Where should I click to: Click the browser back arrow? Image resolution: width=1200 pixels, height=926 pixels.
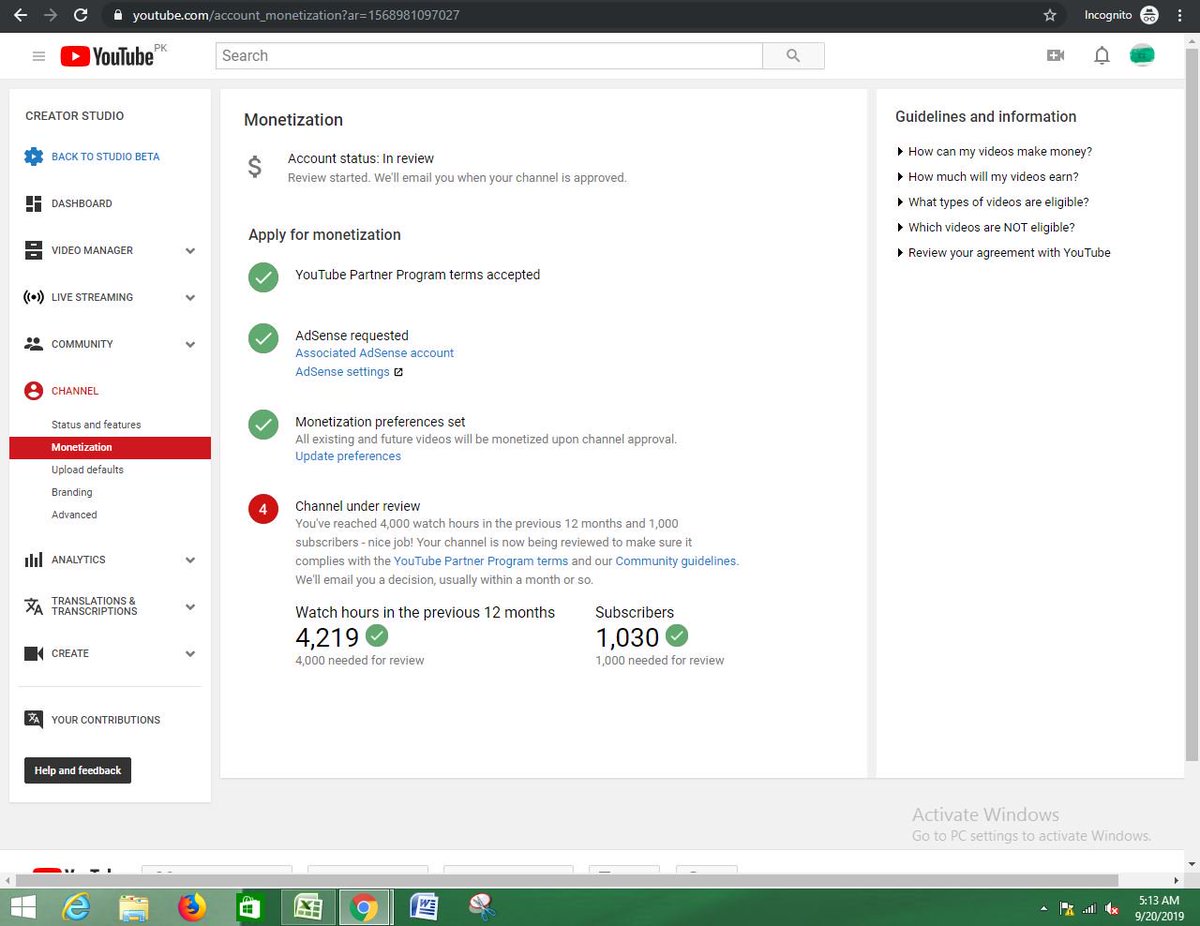pos(20,15)
